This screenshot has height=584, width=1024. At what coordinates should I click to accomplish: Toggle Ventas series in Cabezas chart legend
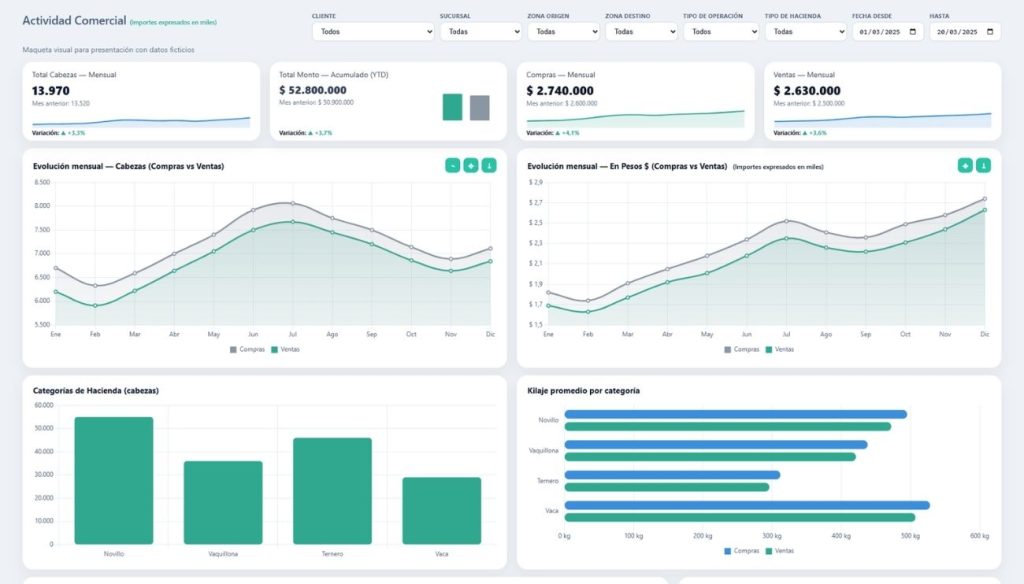coord(284,349)
